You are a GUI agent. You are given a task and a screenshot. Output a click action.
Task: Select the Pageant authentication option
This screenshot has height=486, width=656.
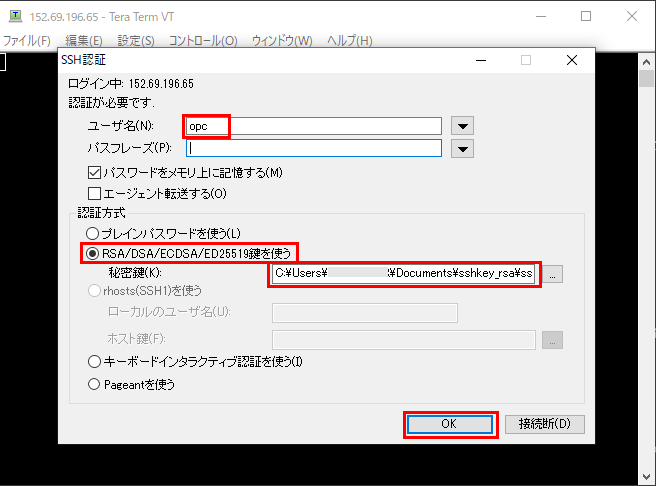pyautogui.click(x=96, y=383)
